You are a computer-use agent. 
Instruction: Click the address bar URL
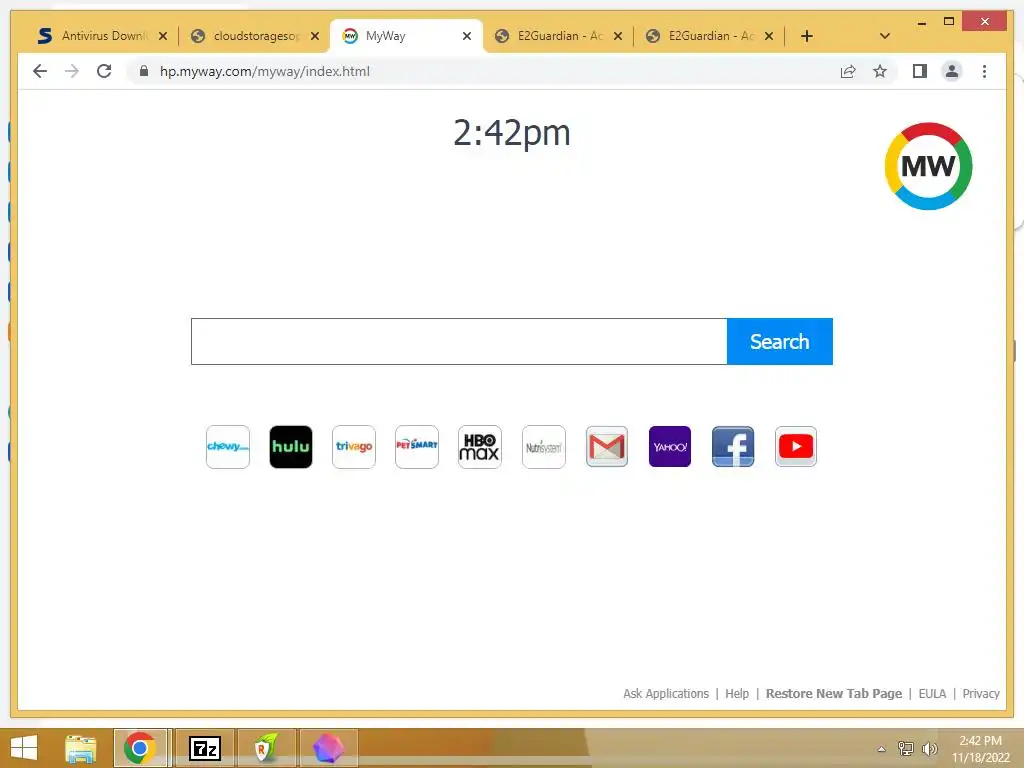pyautogui.click(x=264, y=71)
